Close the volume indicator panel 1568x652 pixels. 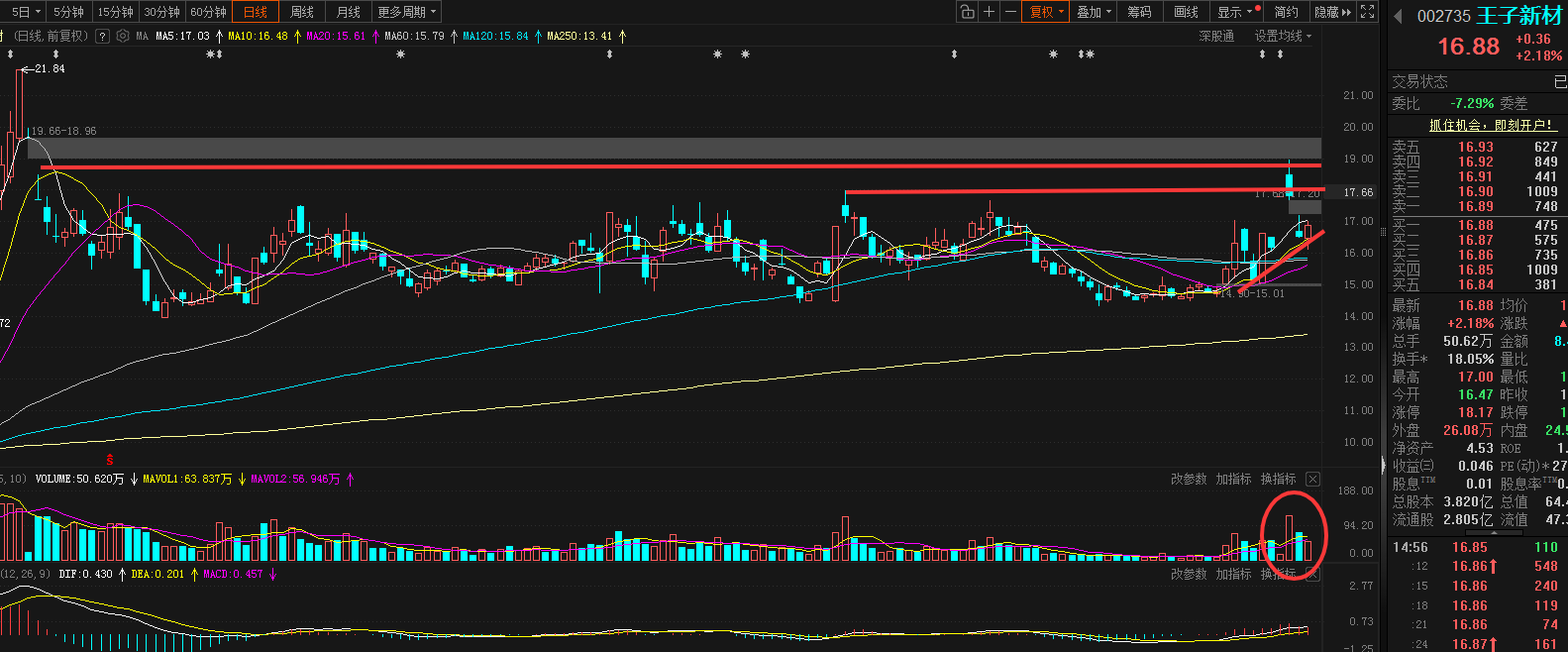pos(1312,479)
